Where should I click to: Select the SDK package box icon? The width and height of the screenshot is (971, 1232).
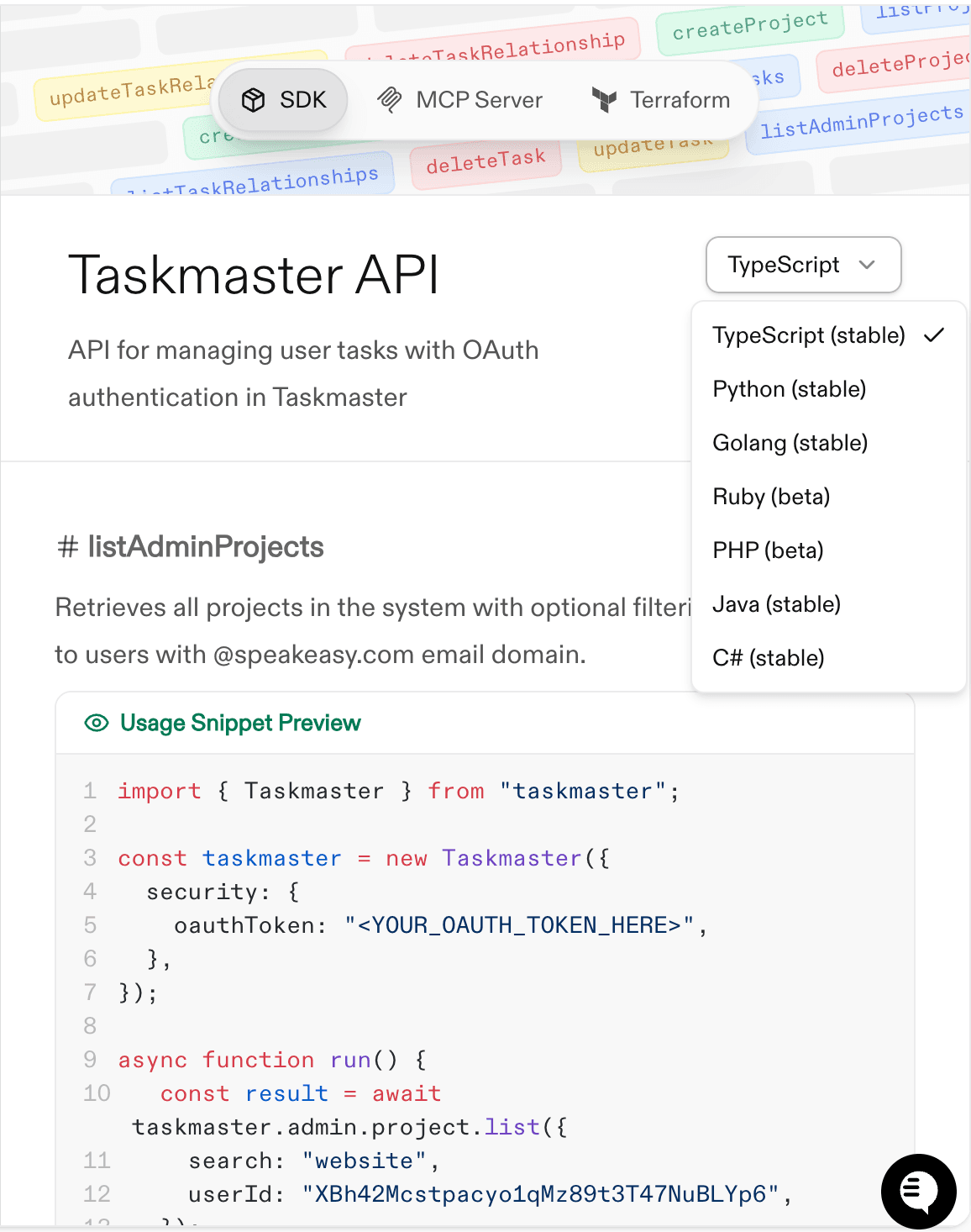coord(253,99)
